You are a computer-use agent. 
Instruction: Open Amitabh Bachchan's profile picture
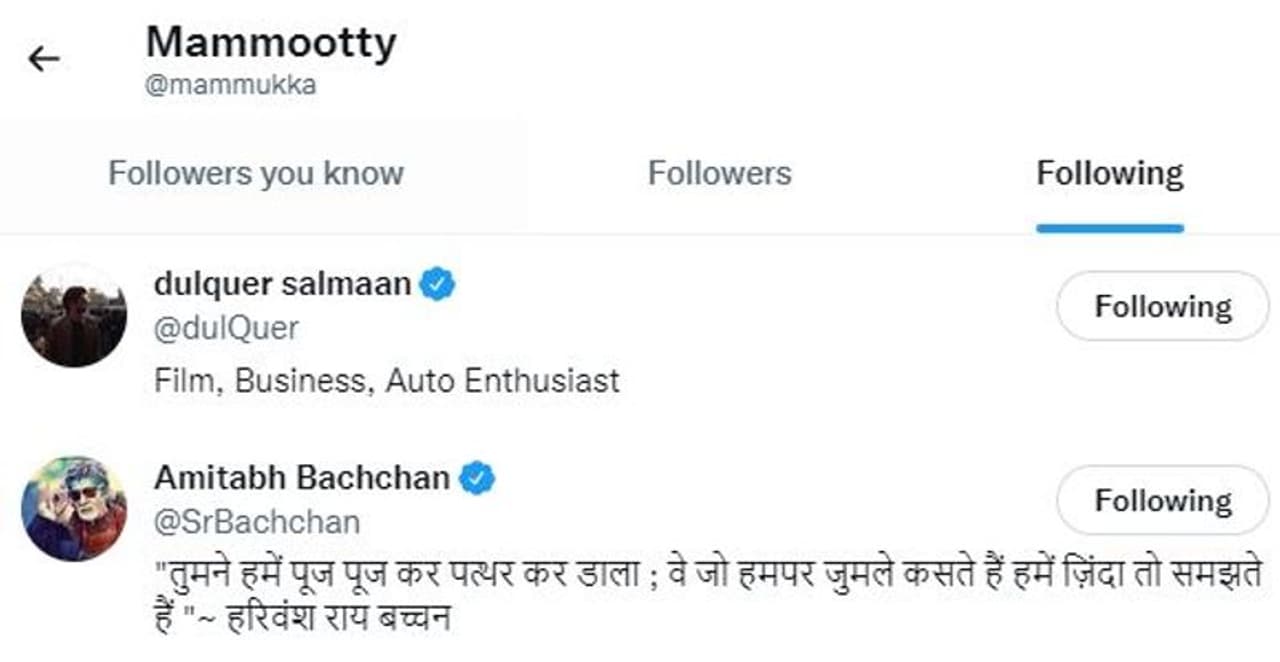tap(74, 509)
